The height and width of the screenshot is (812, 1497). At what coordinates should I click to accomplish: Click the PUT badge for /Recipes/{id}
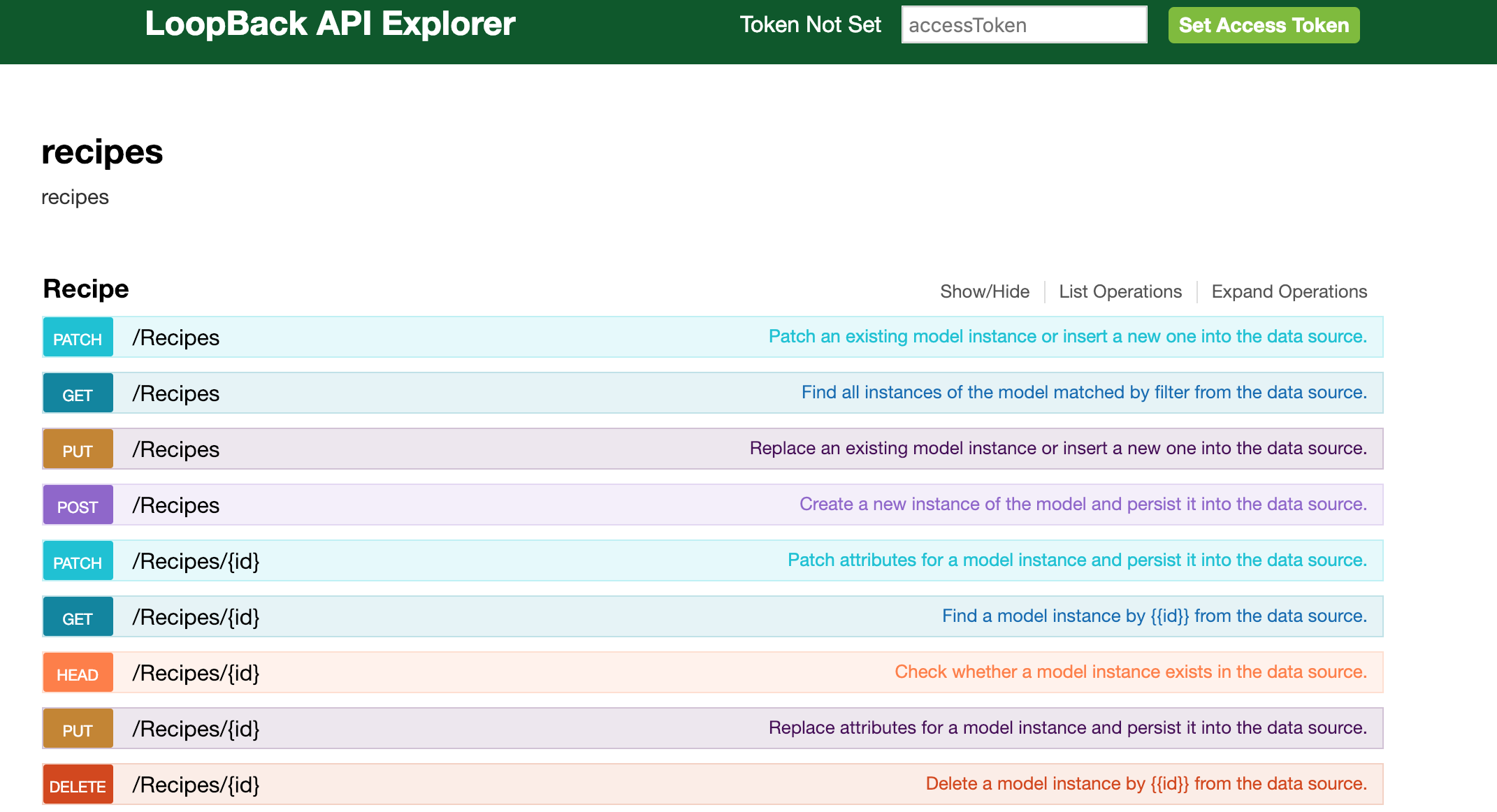(78, 730)
